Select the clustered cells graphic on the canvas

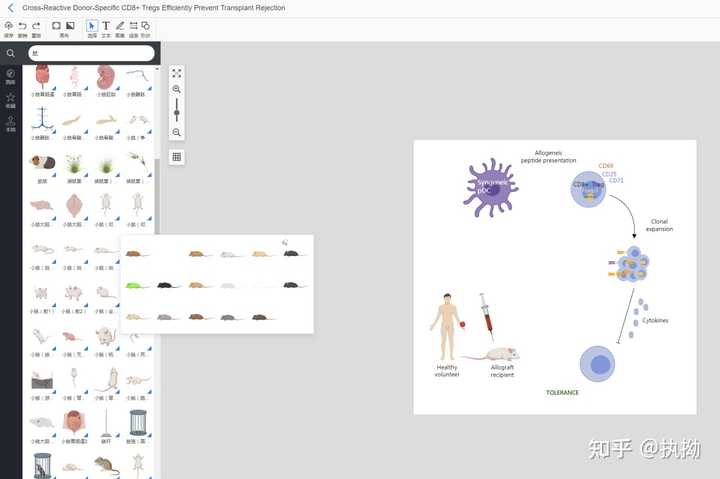631,264
